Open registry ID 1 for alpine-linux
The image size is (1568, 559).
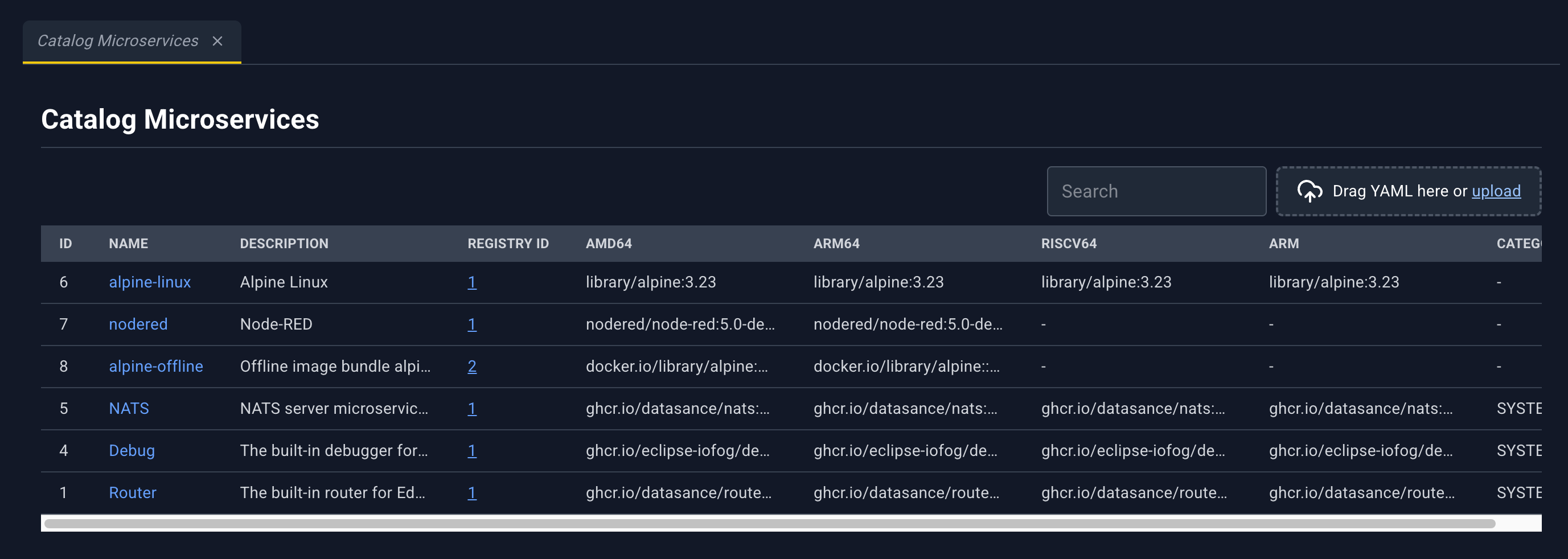click(472, 282)
